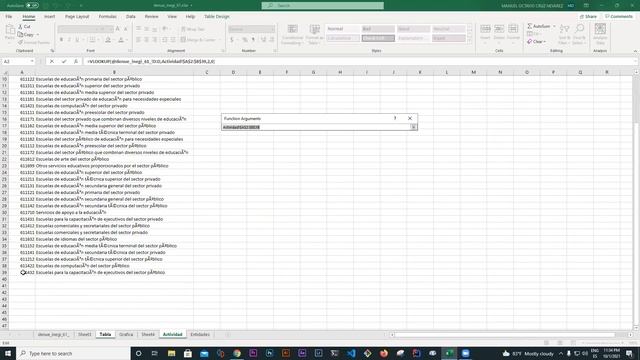Click the AutoSum sigma icon
The image size is (640, 360).
pos(530,26)
